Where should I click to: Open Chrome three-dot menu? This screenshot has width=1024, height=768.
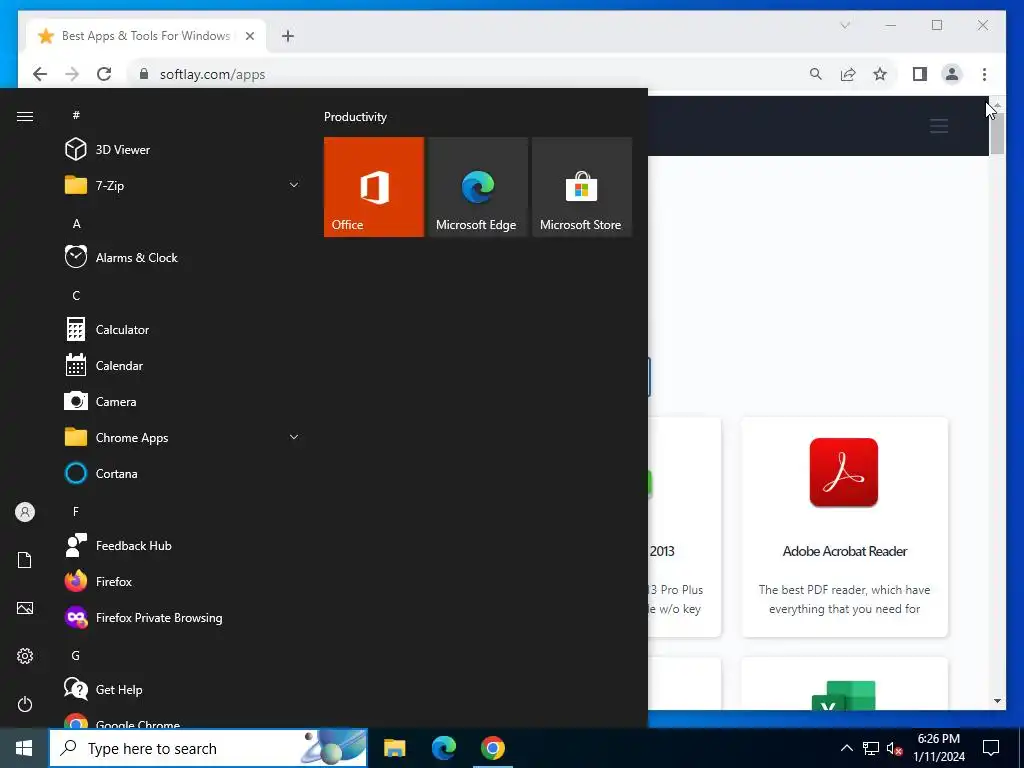click(x=984, y=74)
